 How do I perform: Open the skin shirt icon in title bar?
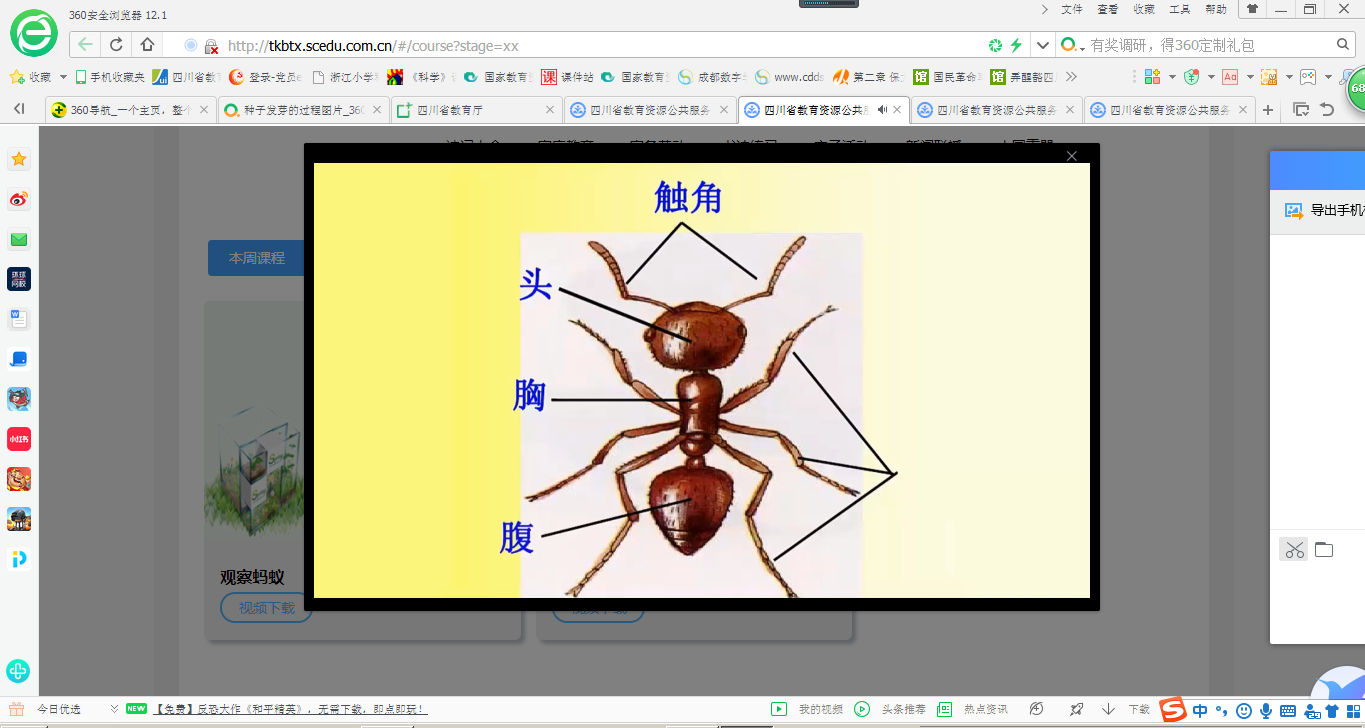click(1252, 9)
